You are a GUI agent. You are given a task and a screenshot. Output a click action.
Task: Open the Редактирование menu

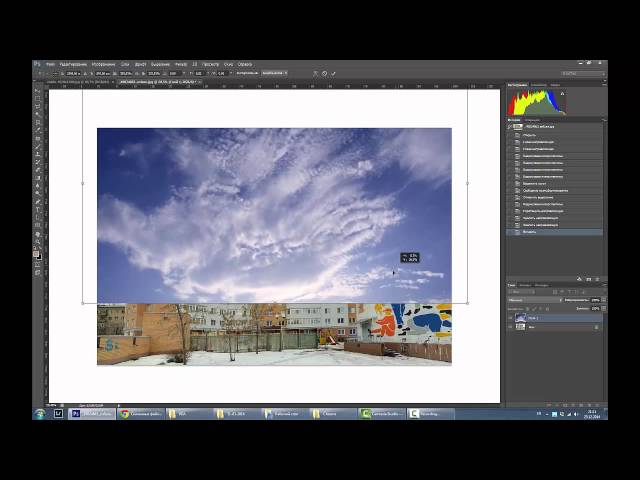click(73, 64)
